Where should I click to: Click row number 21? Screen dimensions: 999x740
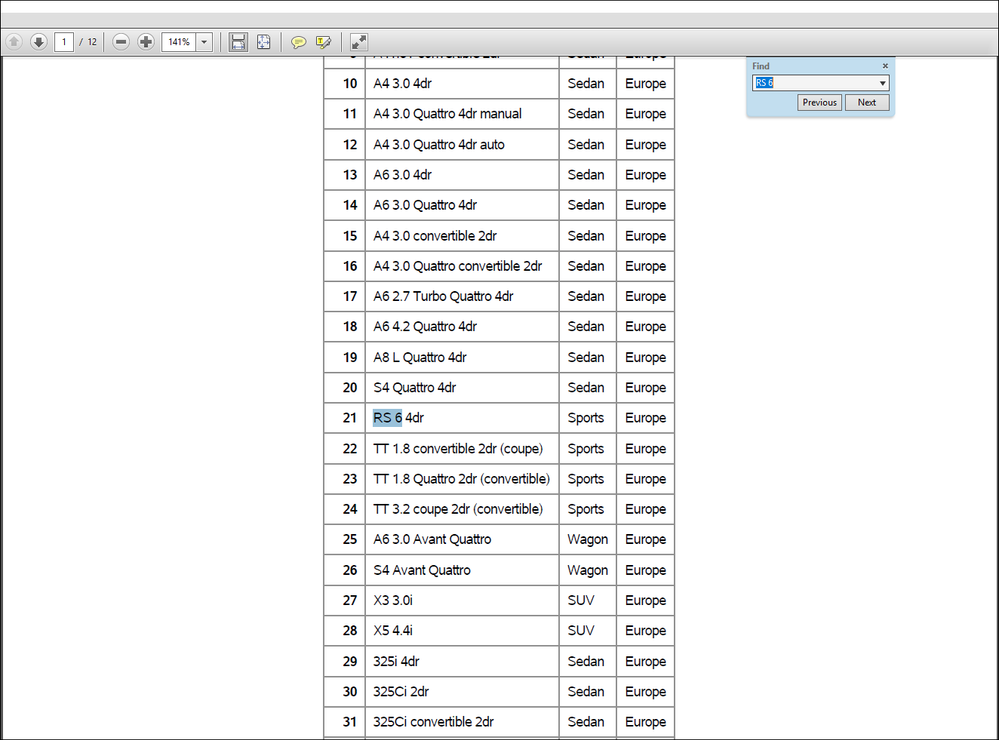[350, 418]
